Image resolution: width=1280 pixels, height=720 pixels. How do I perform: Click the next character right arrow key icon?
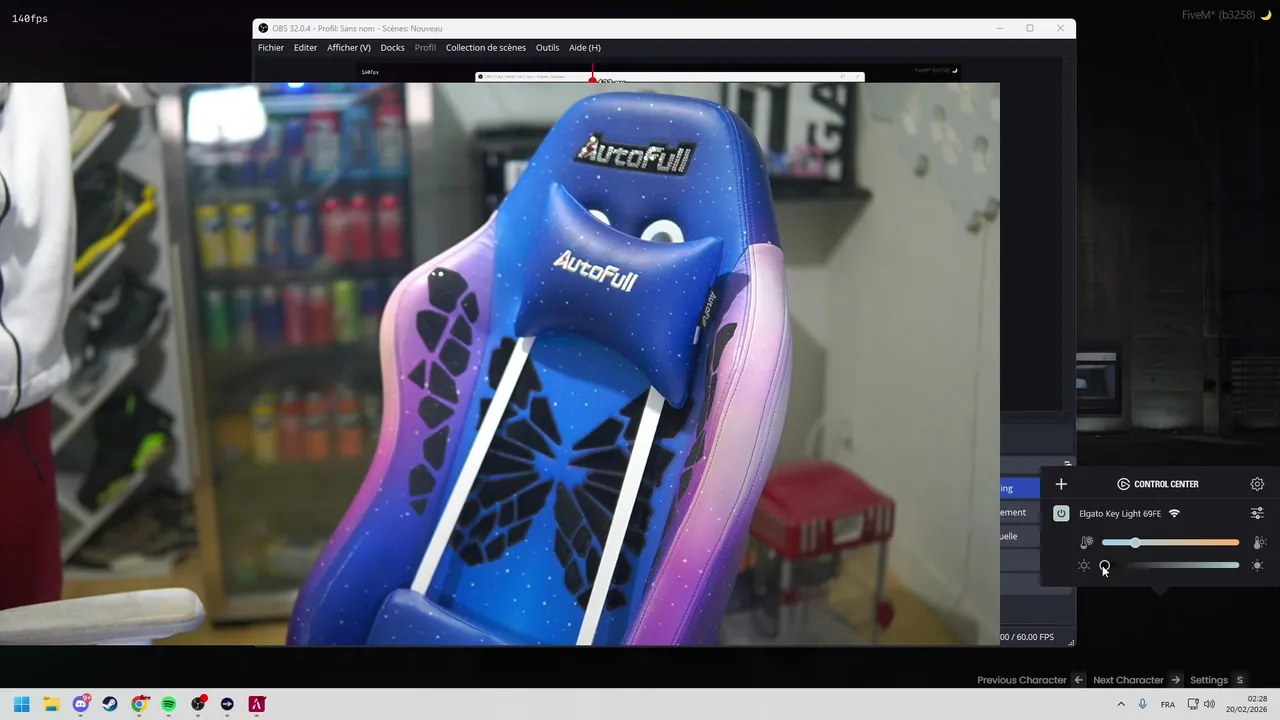click(1176, 680)
